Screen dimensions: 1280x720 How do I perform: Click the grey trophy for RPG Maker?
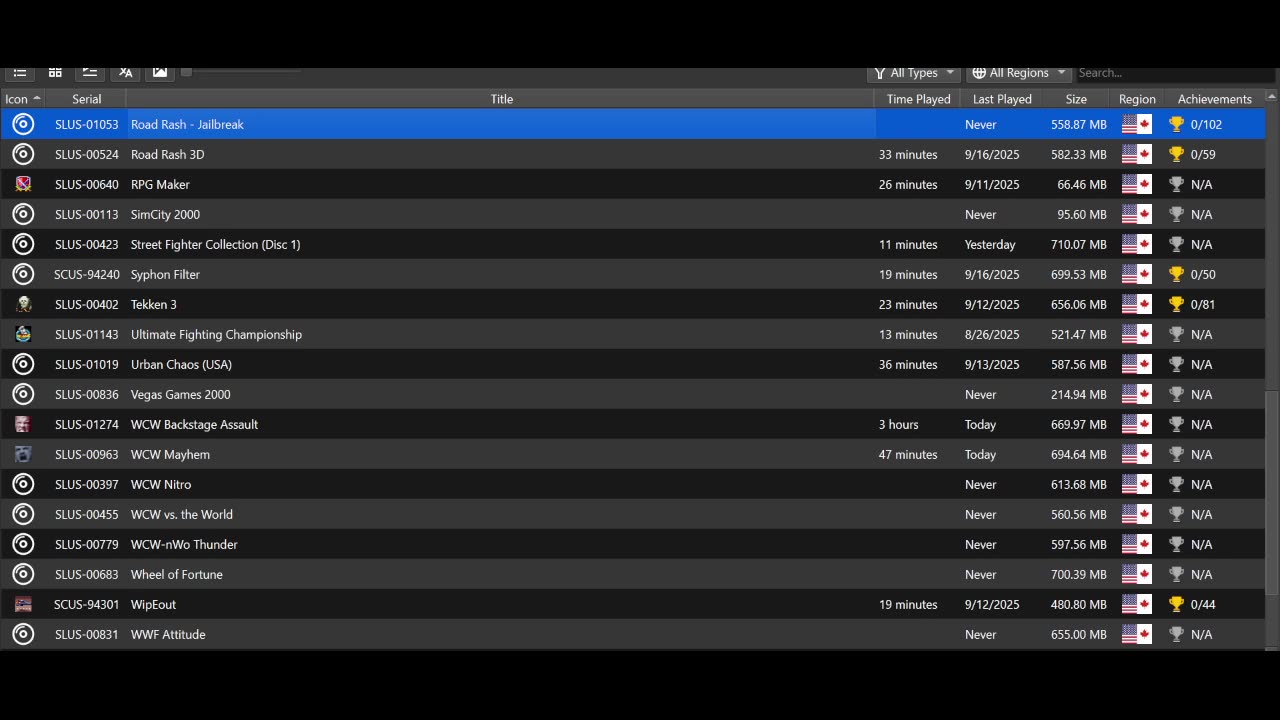1176,184
